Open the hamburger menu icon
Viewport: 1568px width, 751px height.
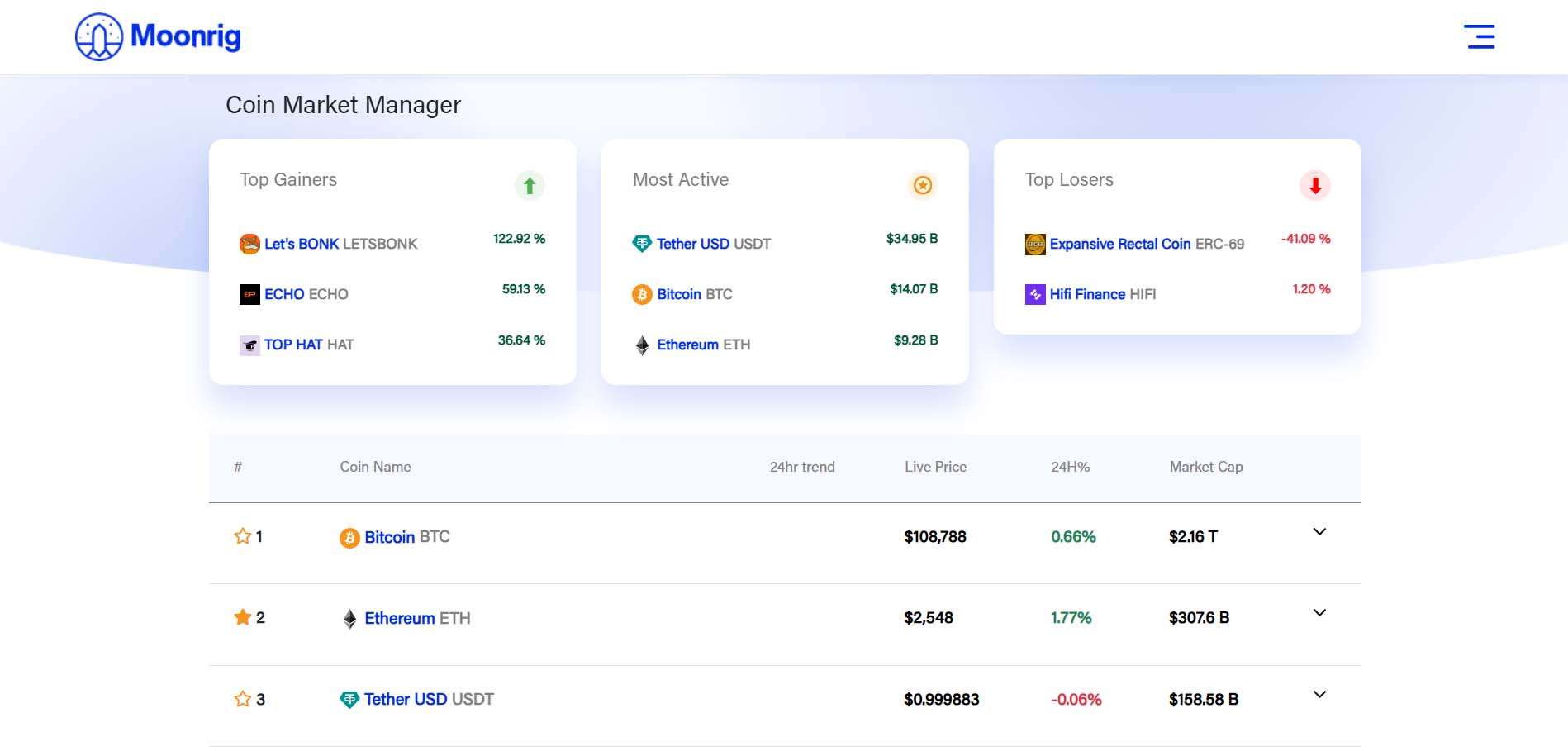pyautogui.click(x=1479, y=36)
